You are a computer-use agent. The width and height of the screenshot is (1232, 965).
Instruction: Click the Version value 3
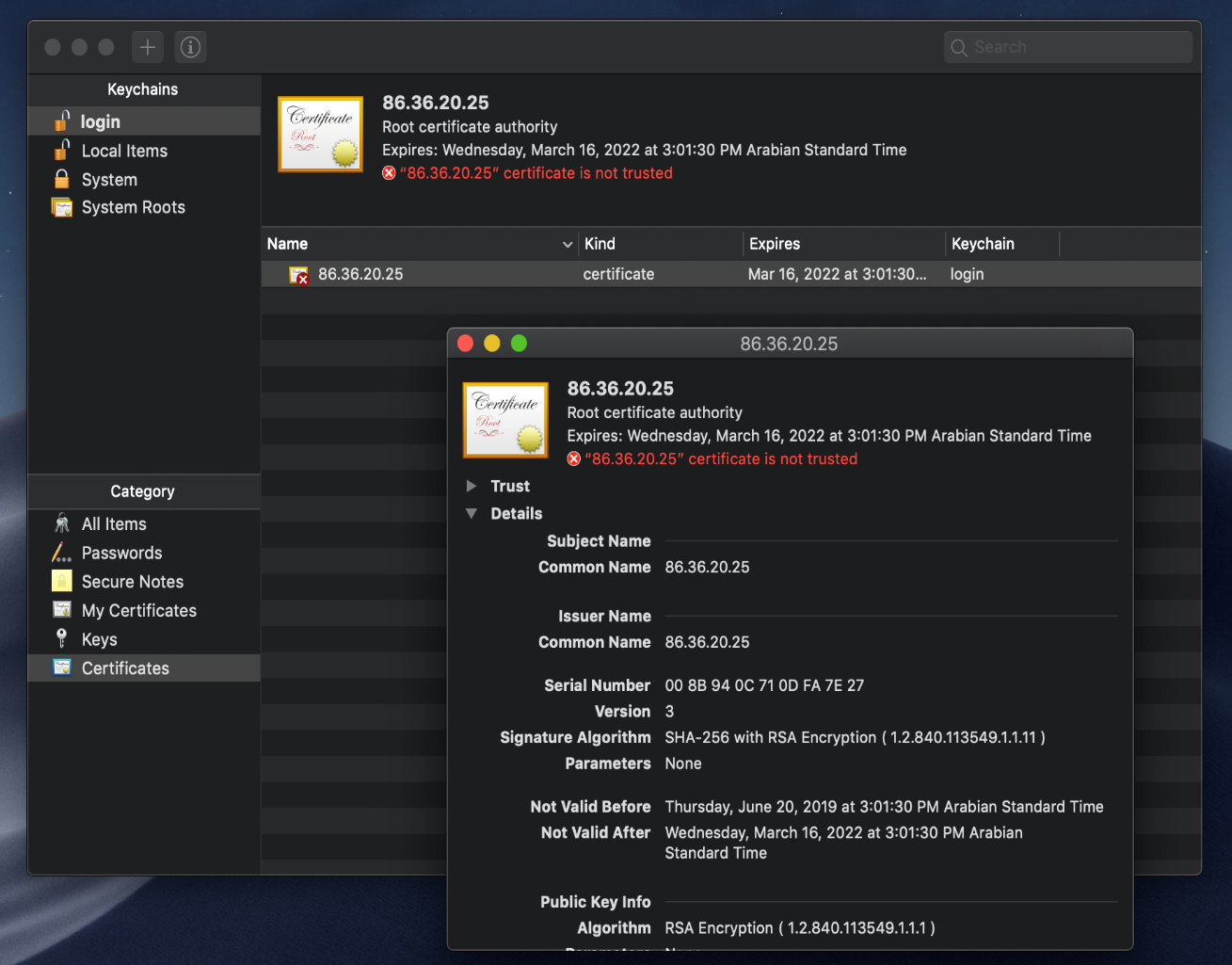click(x=669, y=712)
